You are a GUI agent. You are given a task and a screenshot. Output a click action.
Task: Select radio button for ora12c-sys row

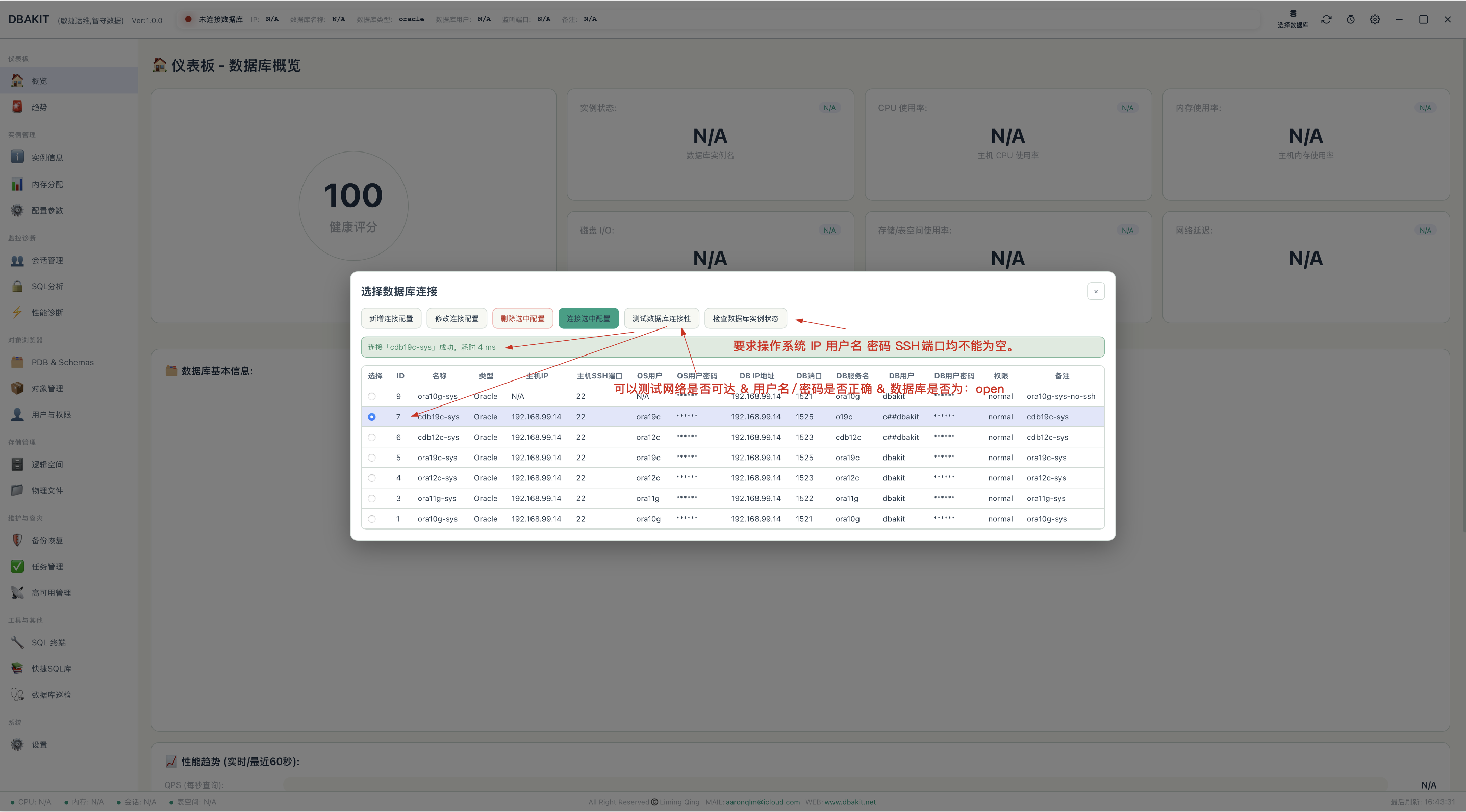[x=372, y=478]
